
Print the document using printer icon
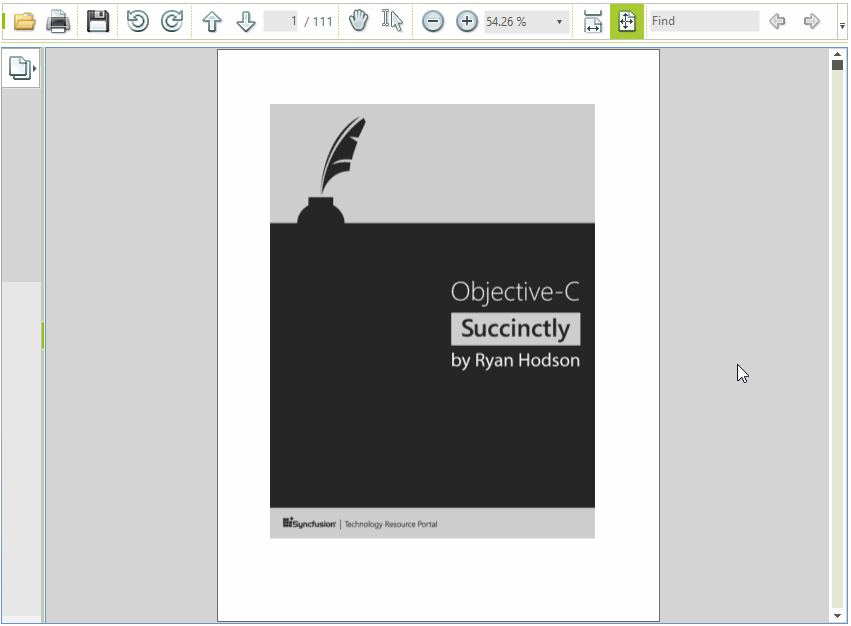click(58, 22)
